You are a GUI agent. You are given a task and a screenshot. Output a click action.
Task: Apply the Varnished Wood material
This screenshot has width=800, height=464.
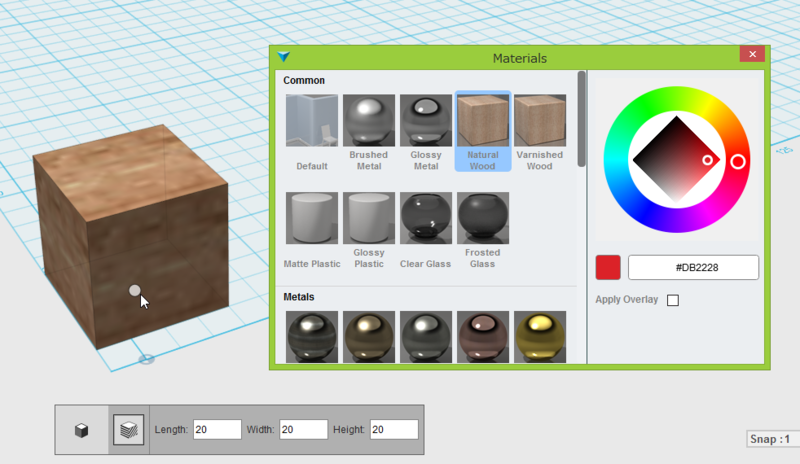point(540,120)
